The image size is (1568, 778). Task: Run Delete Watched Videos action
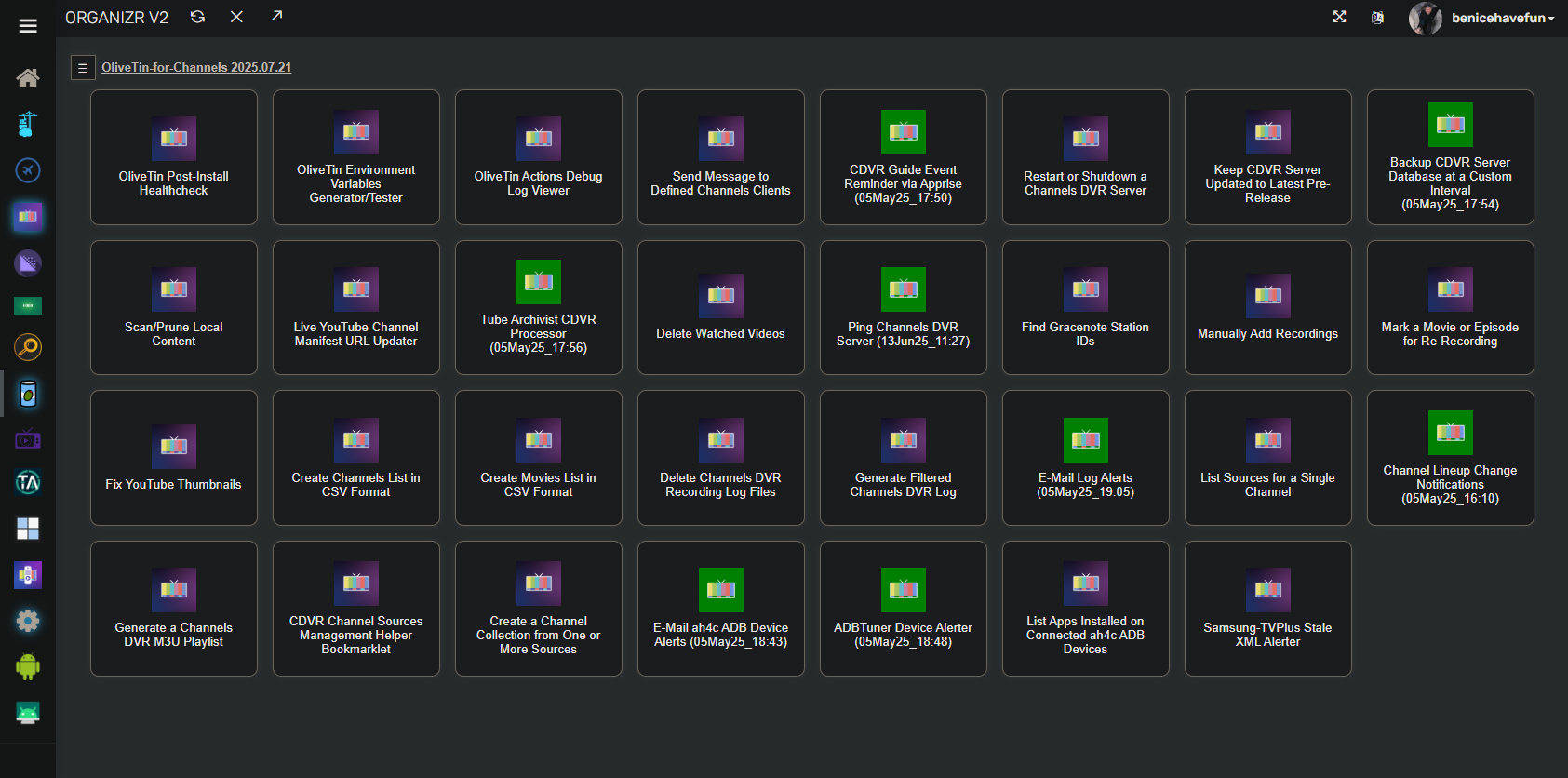pos(720,308)
